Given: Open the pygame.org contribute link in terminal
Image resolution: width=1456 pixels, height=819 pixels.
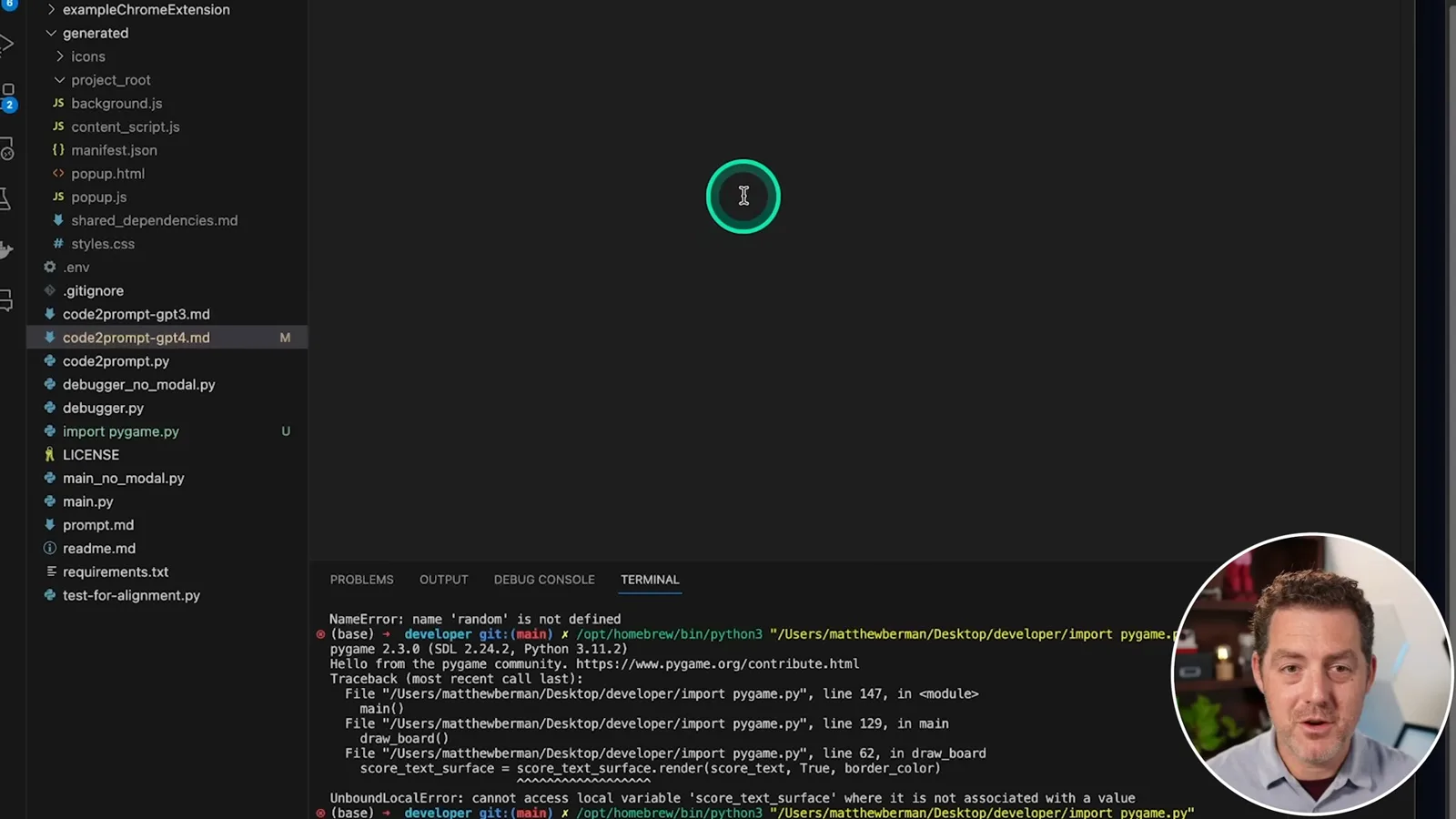Looking at the screenshot, I should pyautogui.click(x=717, y=664).
